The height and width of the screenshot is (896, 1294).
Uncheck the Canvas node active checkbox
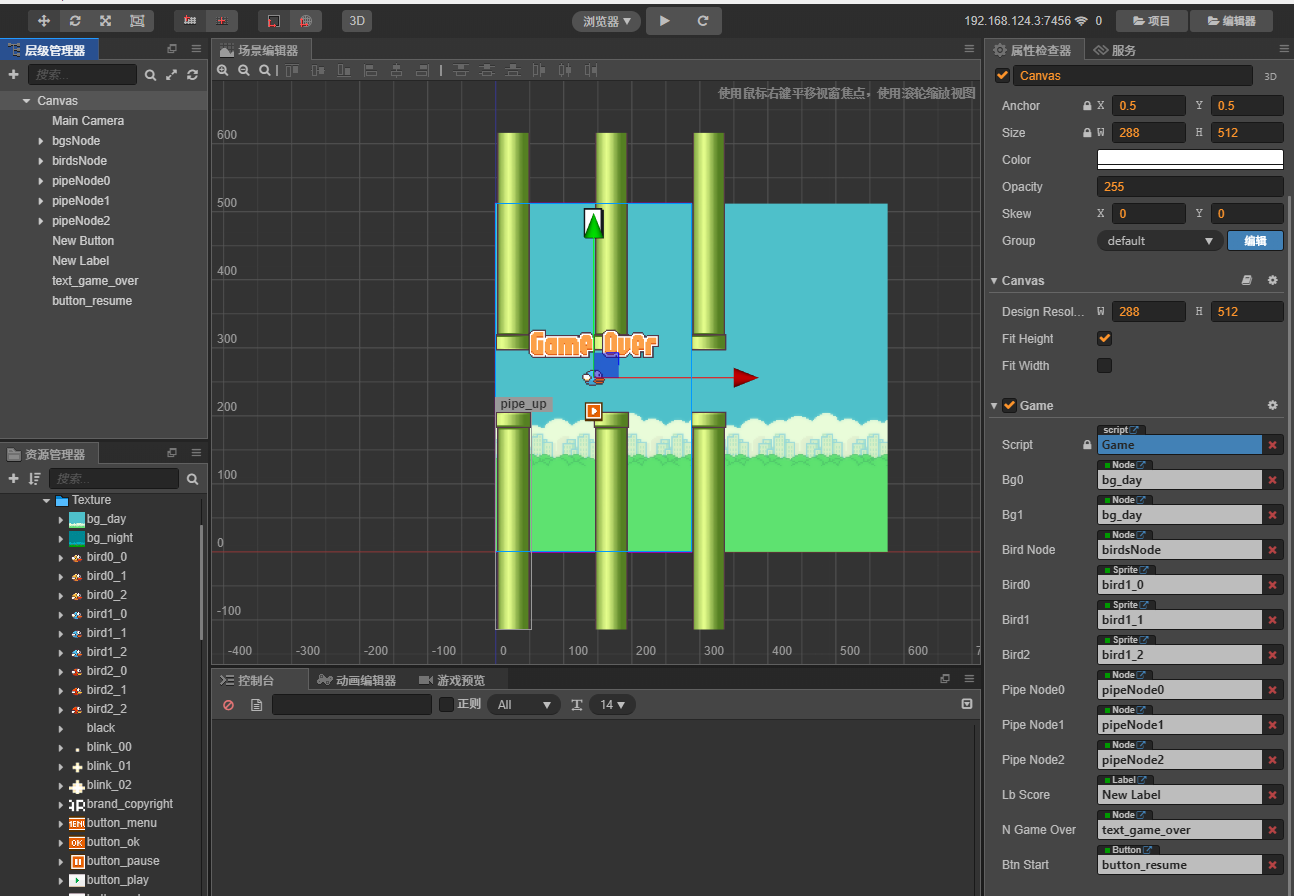pyautogui.click(x=1002, y=75)
